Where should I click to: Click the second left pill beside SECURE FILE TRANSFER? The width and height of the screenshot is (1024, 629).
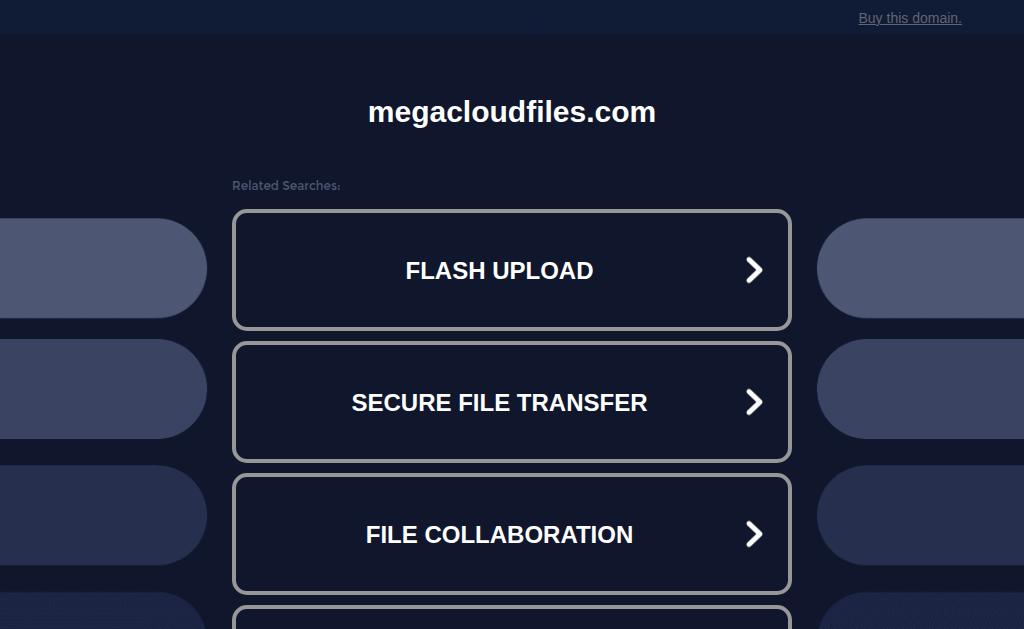coord(103,389)
